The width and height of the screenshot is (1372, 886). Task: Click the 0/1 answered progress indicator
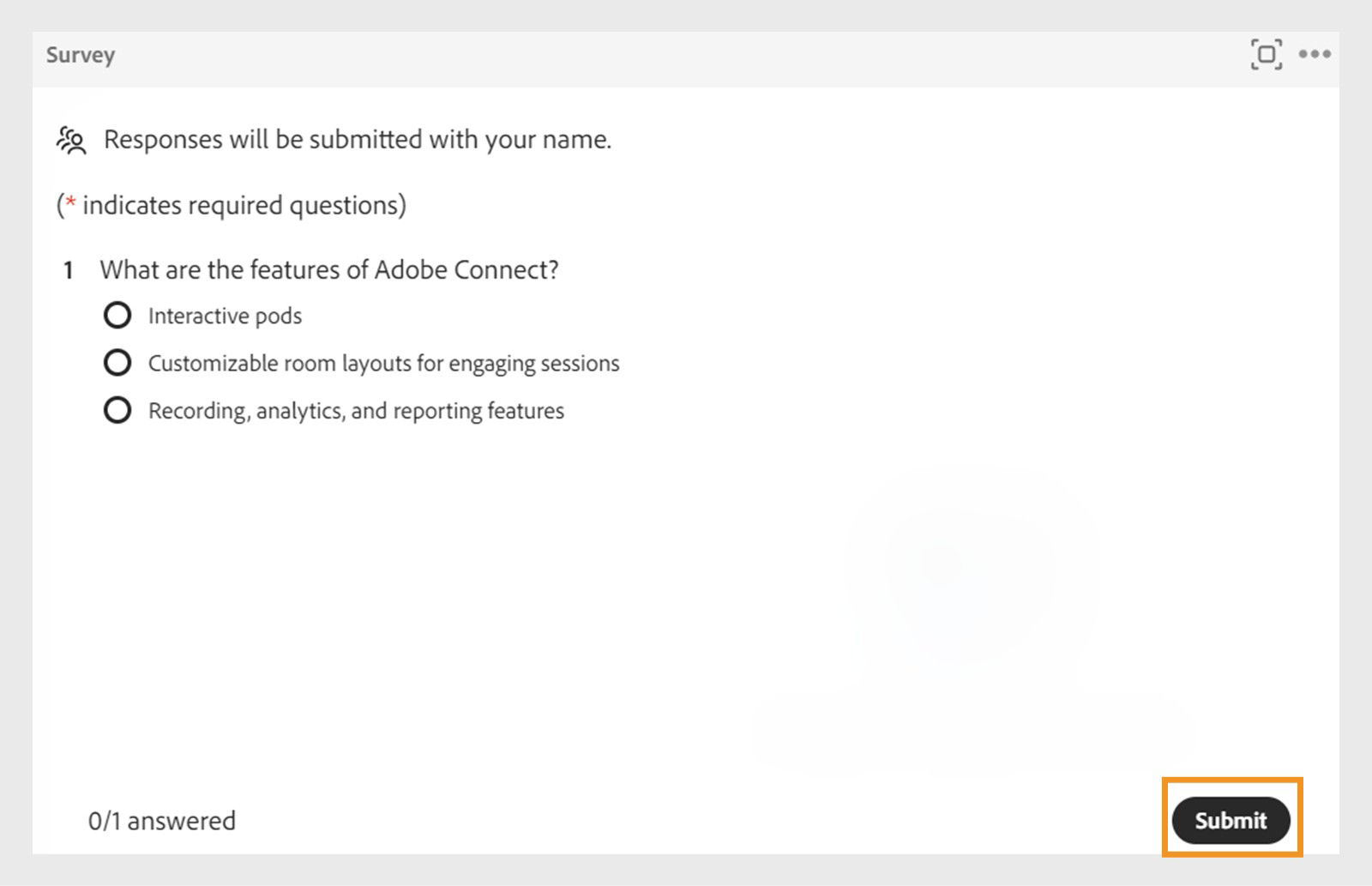pyautogui.click(x=161, y=820)
